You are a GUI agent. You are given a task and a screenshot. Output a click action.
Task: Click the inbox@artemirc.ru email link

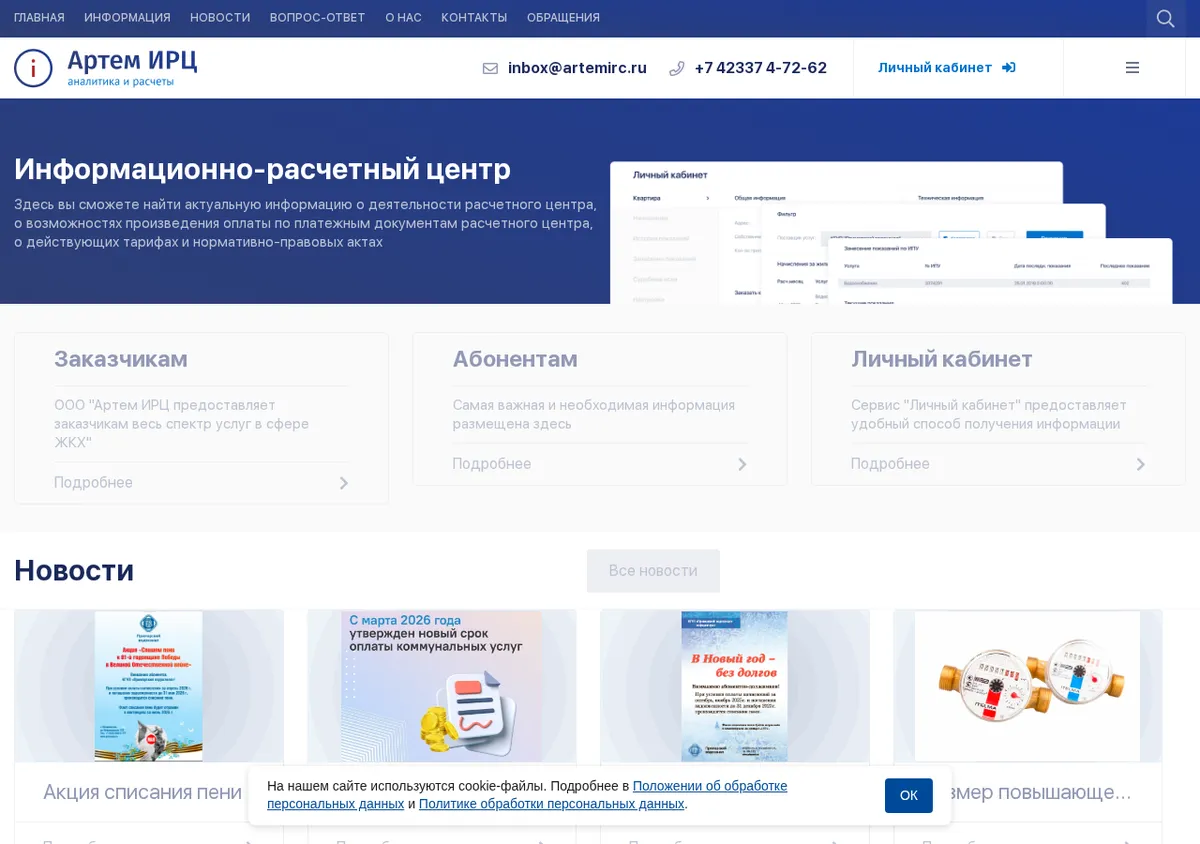pos(577,68)
